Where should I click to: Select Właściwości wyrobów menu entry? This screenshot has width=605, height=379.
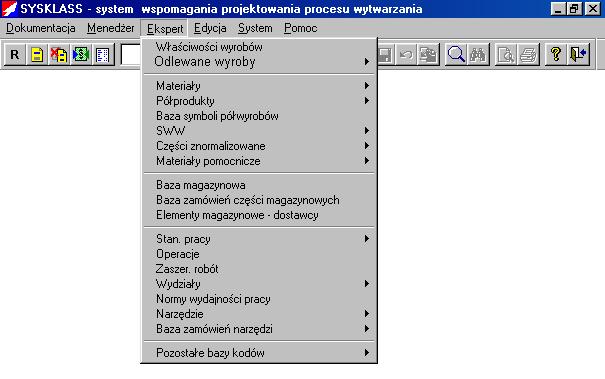click(259, 47)
